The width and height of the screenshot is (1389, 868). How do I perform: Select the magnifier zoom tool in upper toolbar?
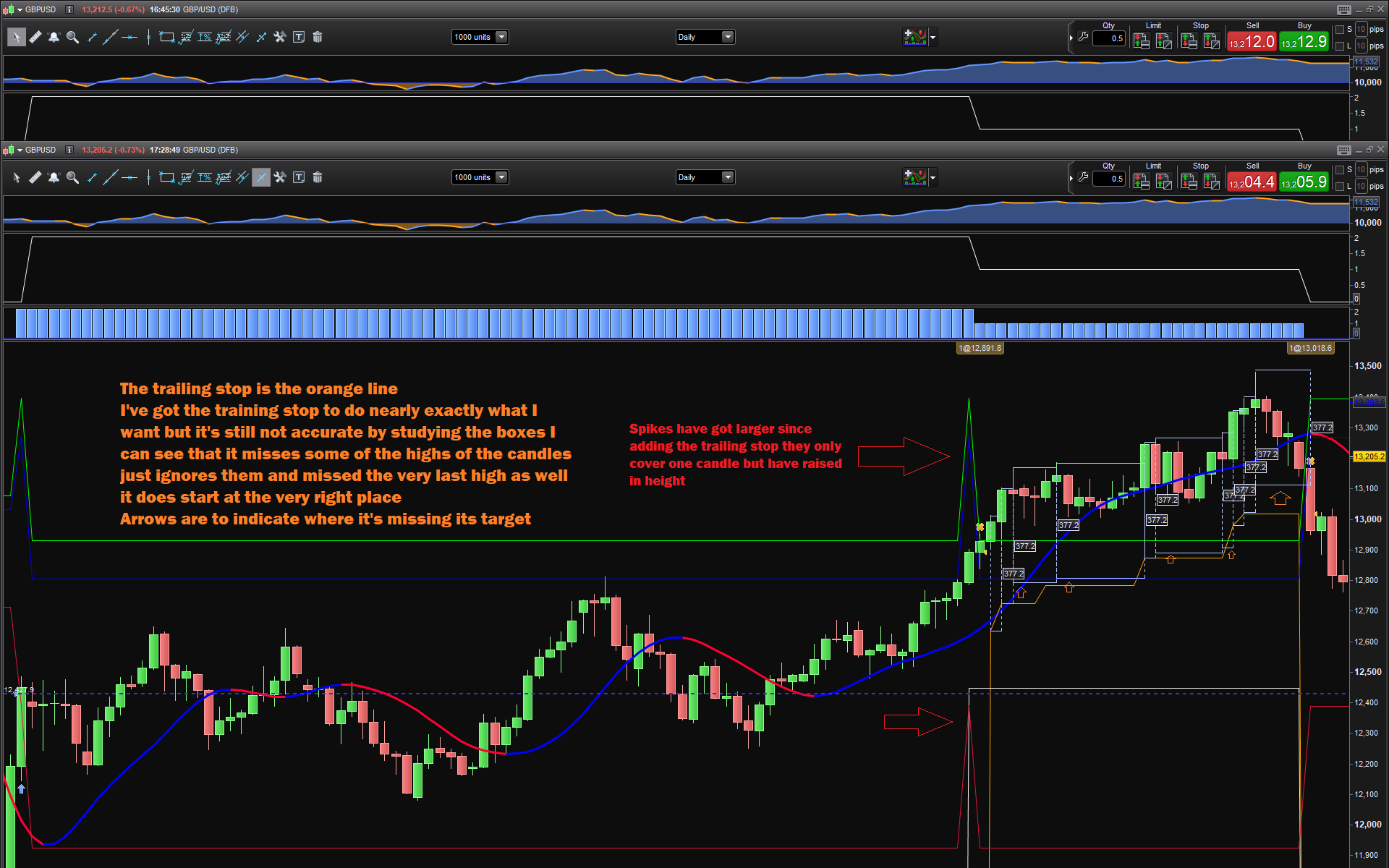(x=72, y=37)
